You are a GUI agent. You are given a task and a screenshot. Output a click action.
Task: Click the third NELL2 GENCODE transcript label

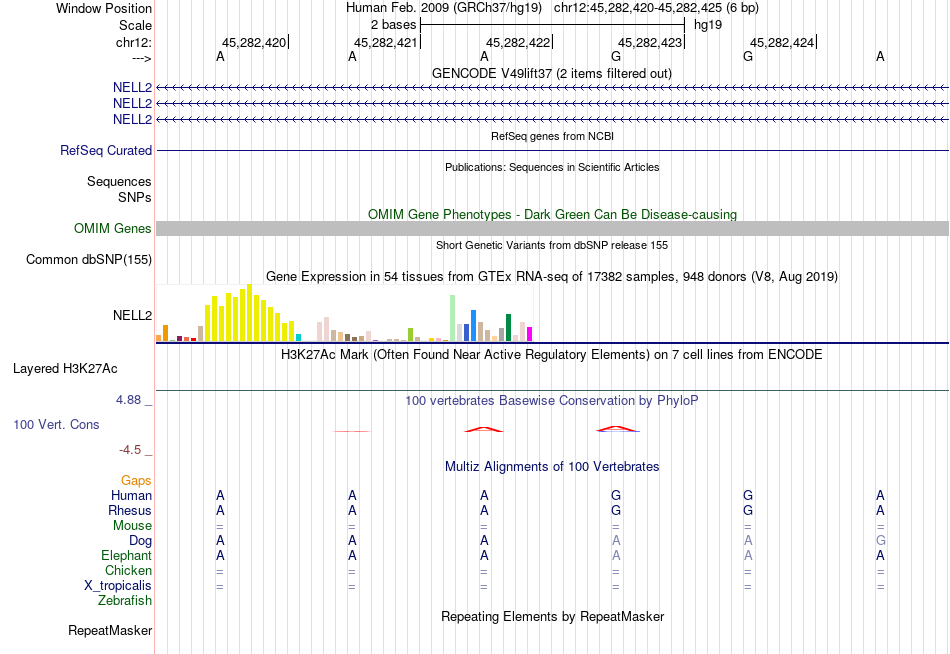132,119
